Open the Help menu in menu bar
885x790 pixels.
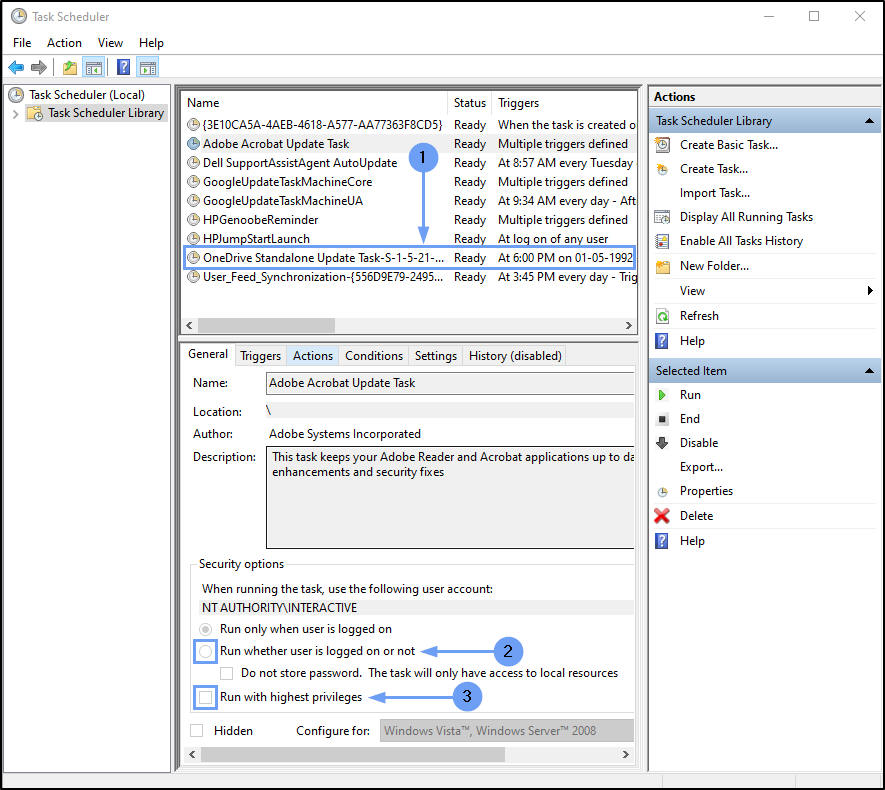[x=151, y=43]
